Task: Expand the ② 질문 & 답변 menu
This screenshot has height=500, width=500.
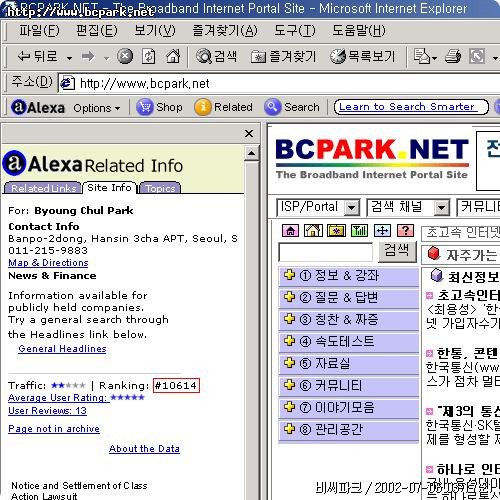Action: tap(349, 297)
